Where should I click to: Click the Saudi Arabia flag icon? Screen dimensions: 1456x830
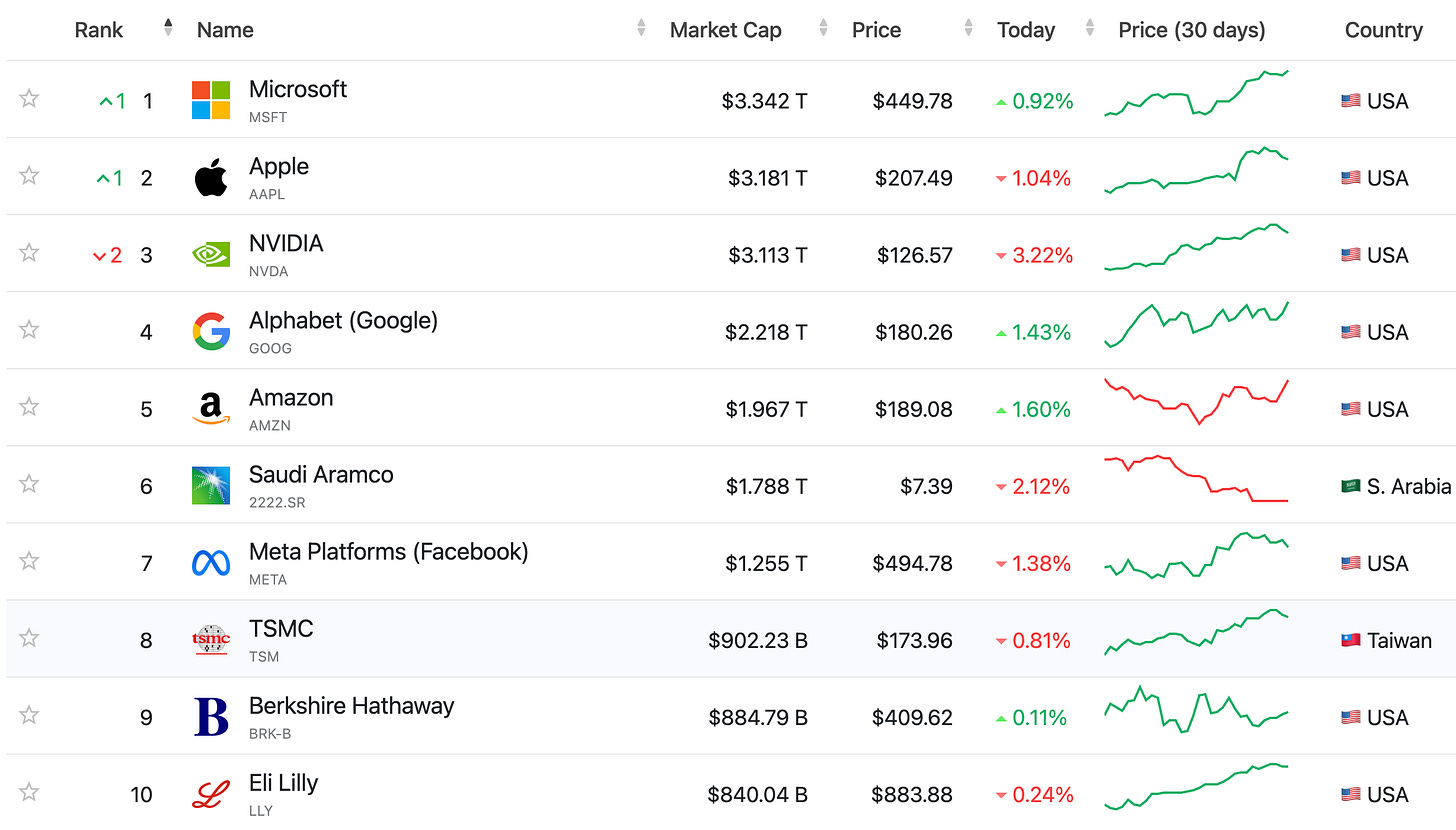(x=1351, y=486)
